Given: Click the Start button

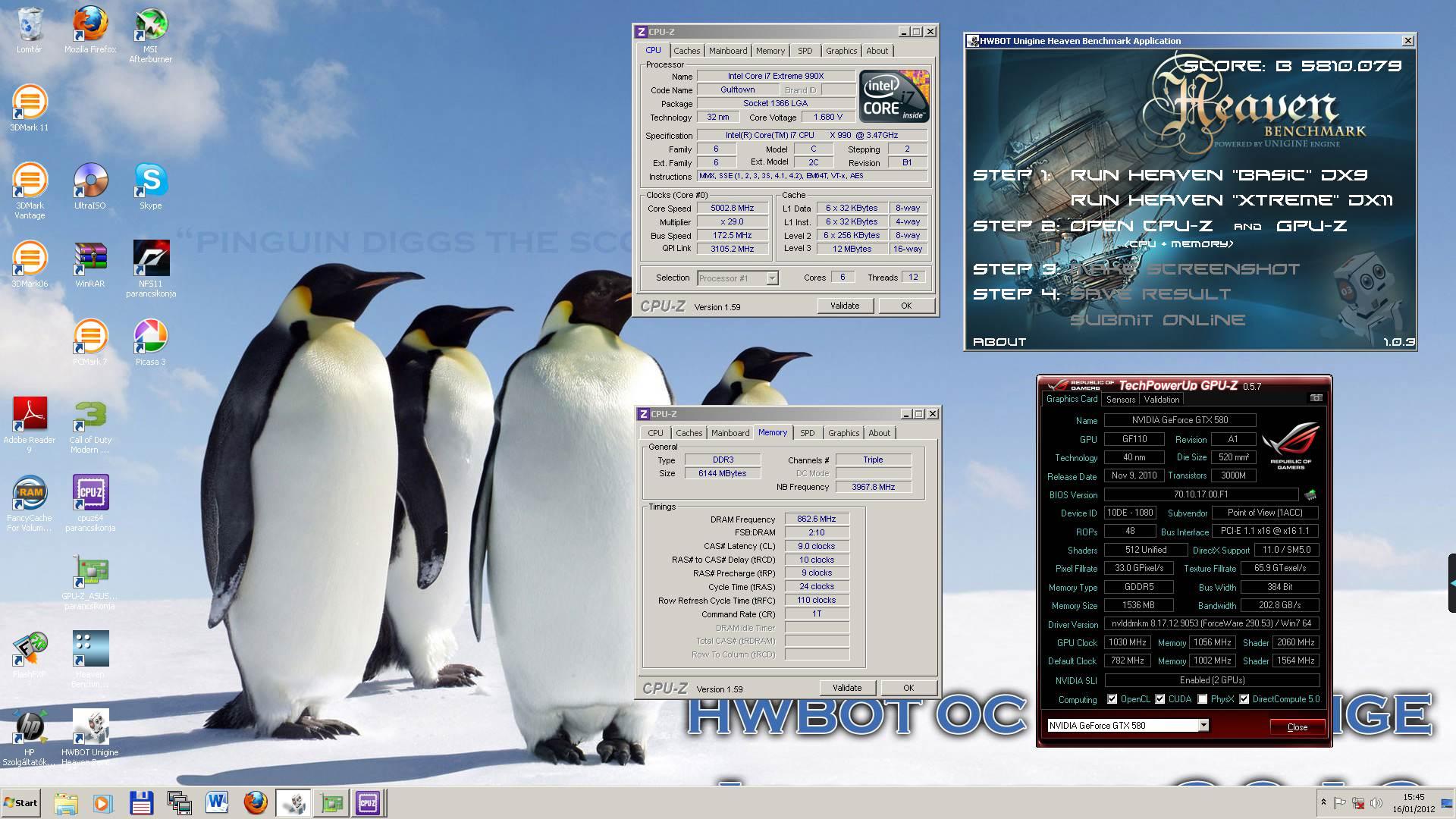Looking at the screenshot, I should tap(20, 802).
